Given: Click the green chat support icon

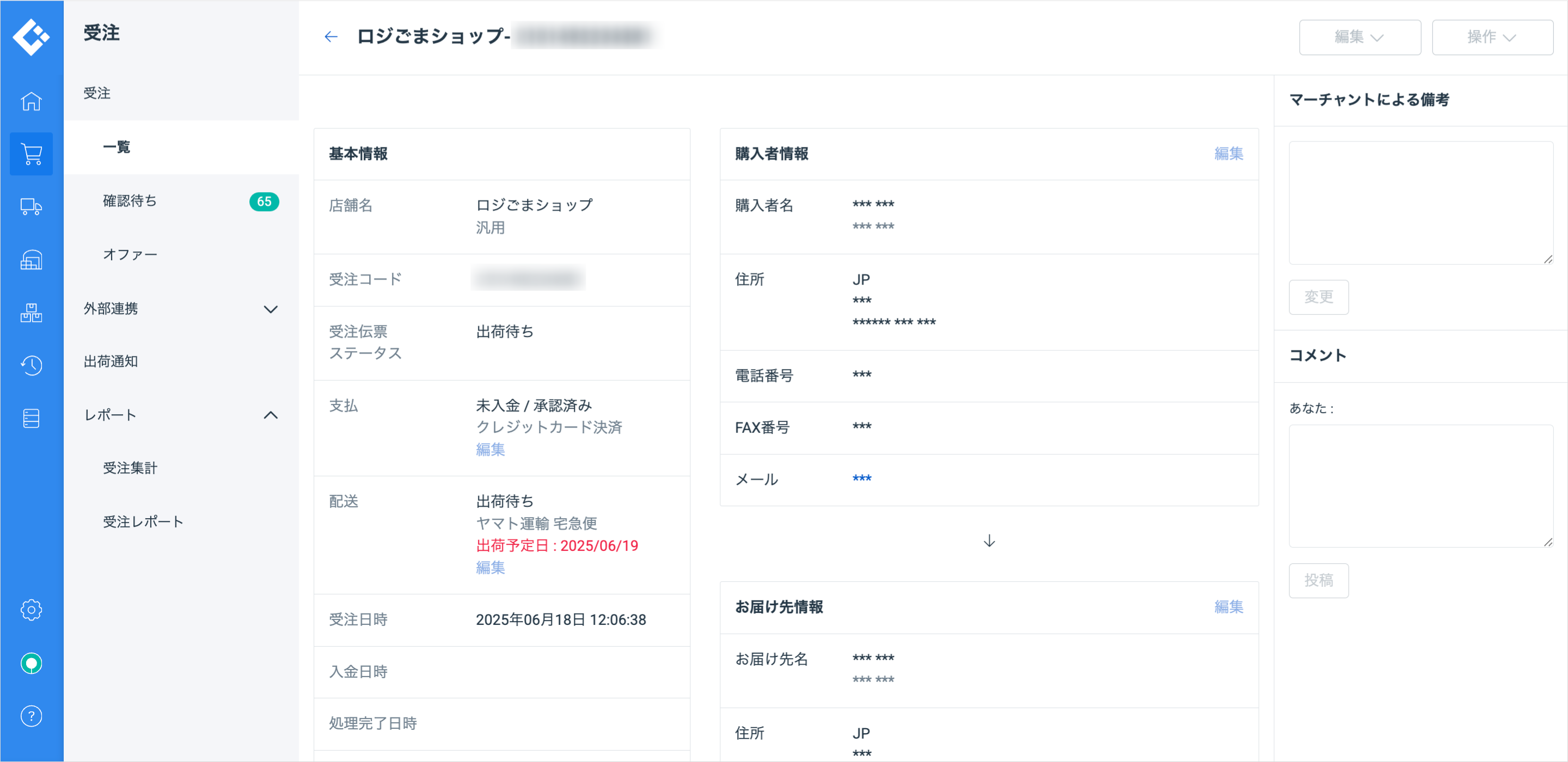Looking at the screenshot, I should (x=31, y=663).
